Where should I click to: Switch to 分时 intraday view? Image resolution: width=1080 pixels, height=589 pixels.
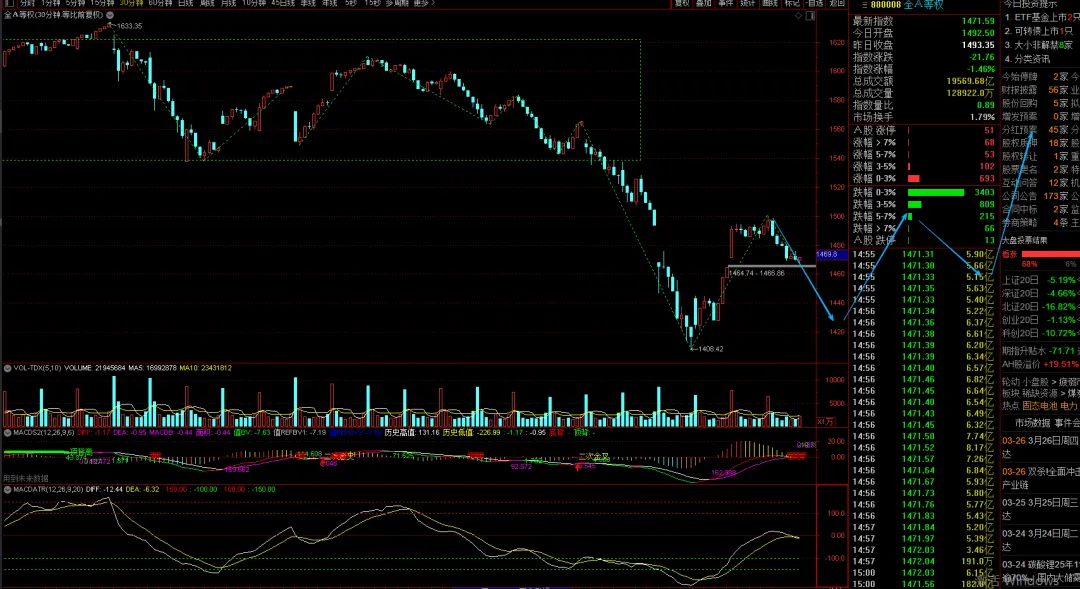point(28,3)
